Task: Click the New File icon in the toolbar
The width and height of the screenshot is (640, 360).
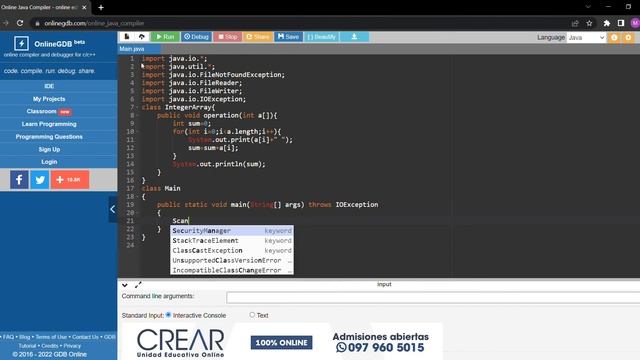Action: pyautogui.click(x=127, y=37)
